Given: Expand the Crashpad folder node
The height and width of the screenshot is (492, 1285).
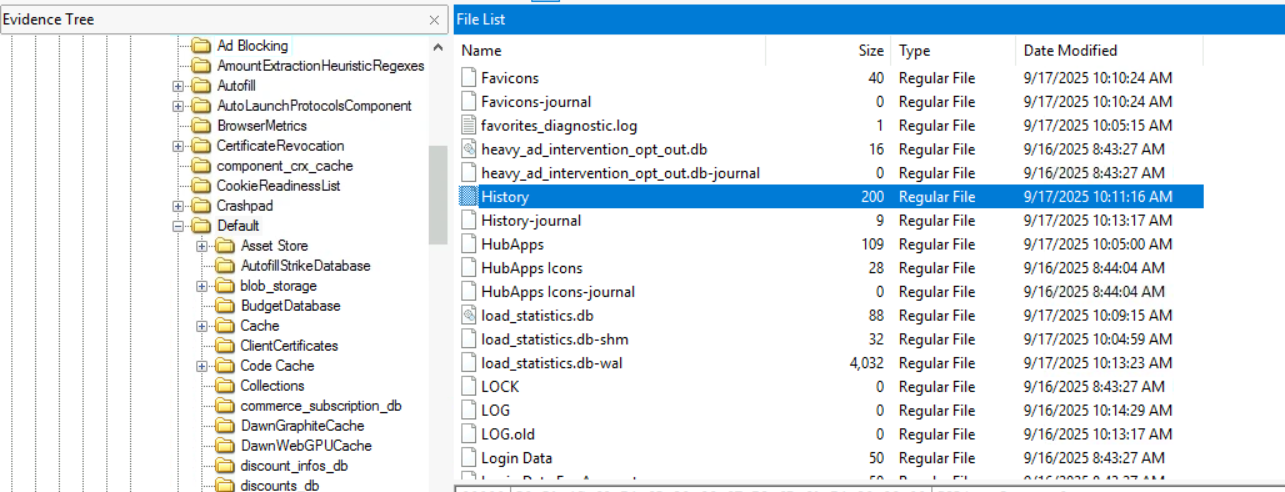Looking at the screenshot, I should (x=178, y=206).
